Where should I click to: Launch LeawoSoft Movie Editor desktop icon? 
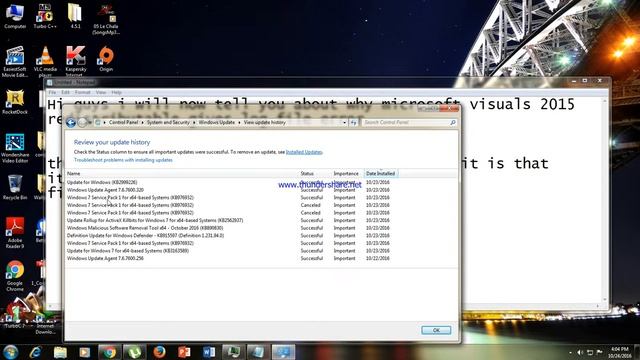pyautogui.click(x=15, y=61)
